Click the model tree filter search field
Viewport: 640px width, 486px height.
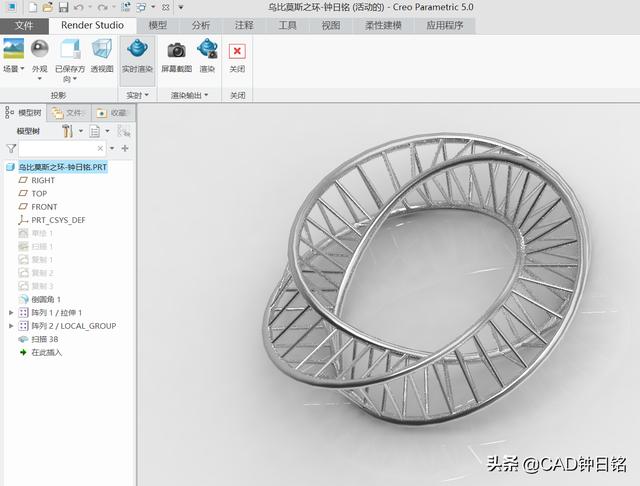[60, 148]
